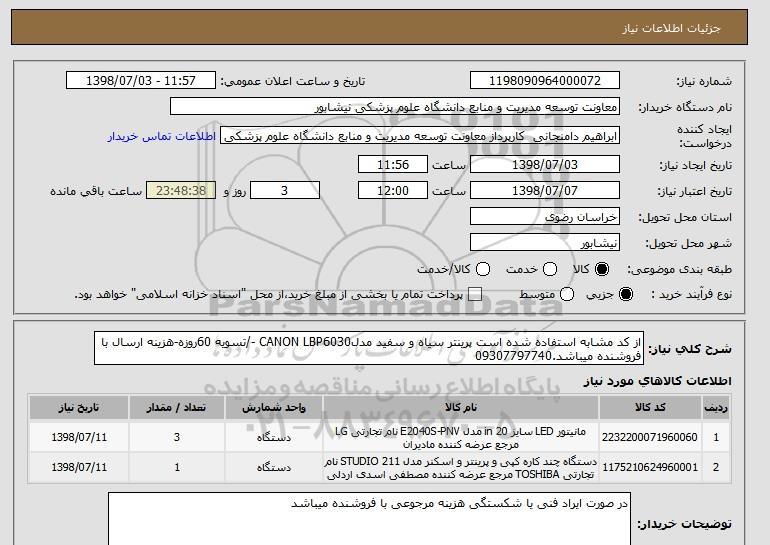Screen dimensions: 770x545
Task: Click اطلاعات کالاهای مورد نیاز section heading
Action: tap(658, 381)
